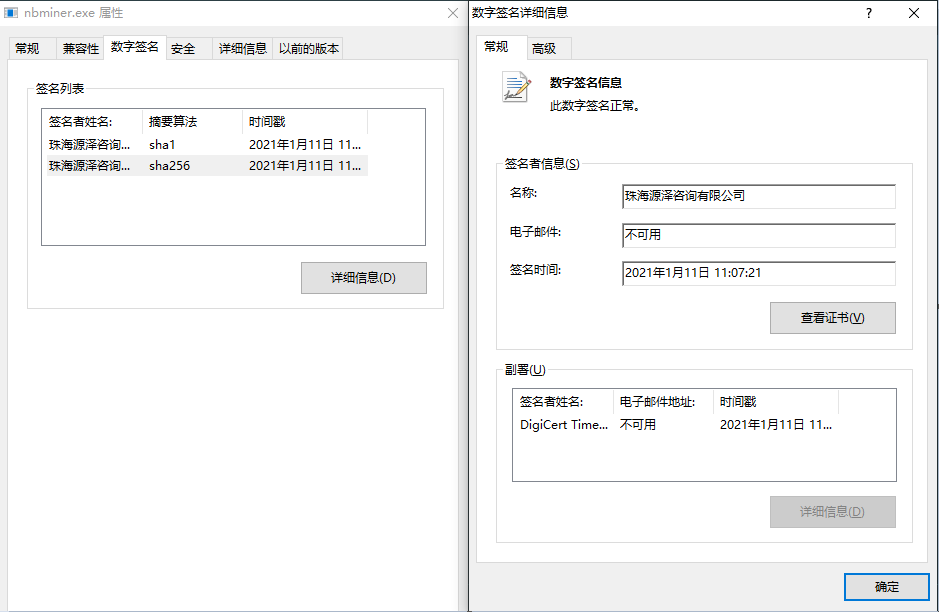Open the 安全 tab
939x612 pixels.
pyautogui.click(x=183, y=48)
